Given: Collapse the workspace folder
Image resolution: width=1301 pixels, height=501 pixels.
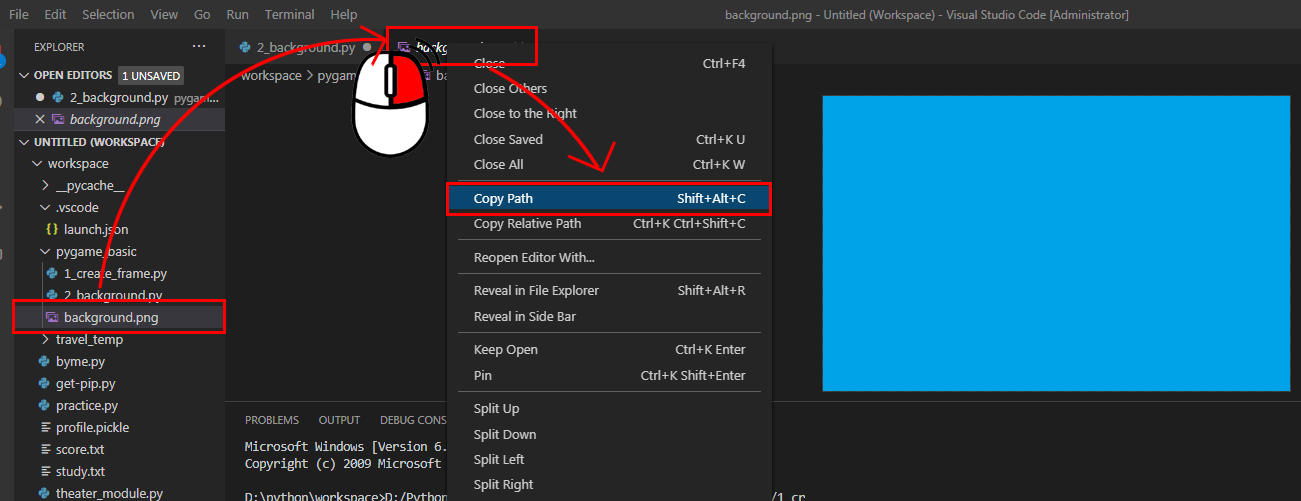Looking at the screenshot, I should click(37, 163).
